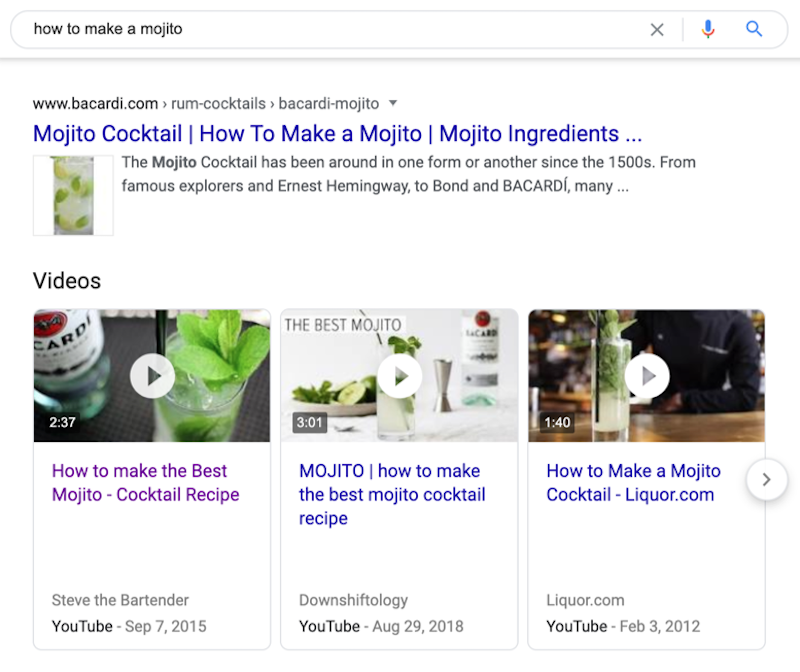Open 'How to Make a Mojito Cocktail' link

633,483
